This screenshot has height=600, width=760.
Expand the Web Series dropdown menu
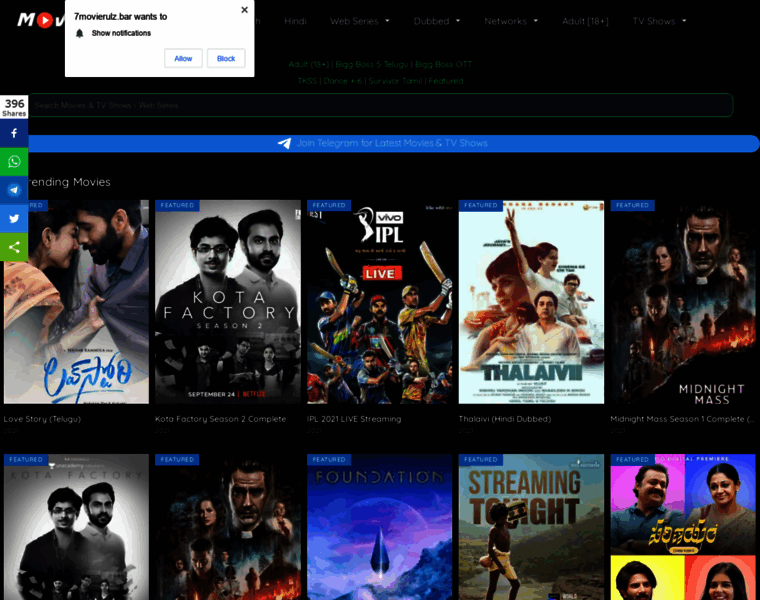point(360,21)
